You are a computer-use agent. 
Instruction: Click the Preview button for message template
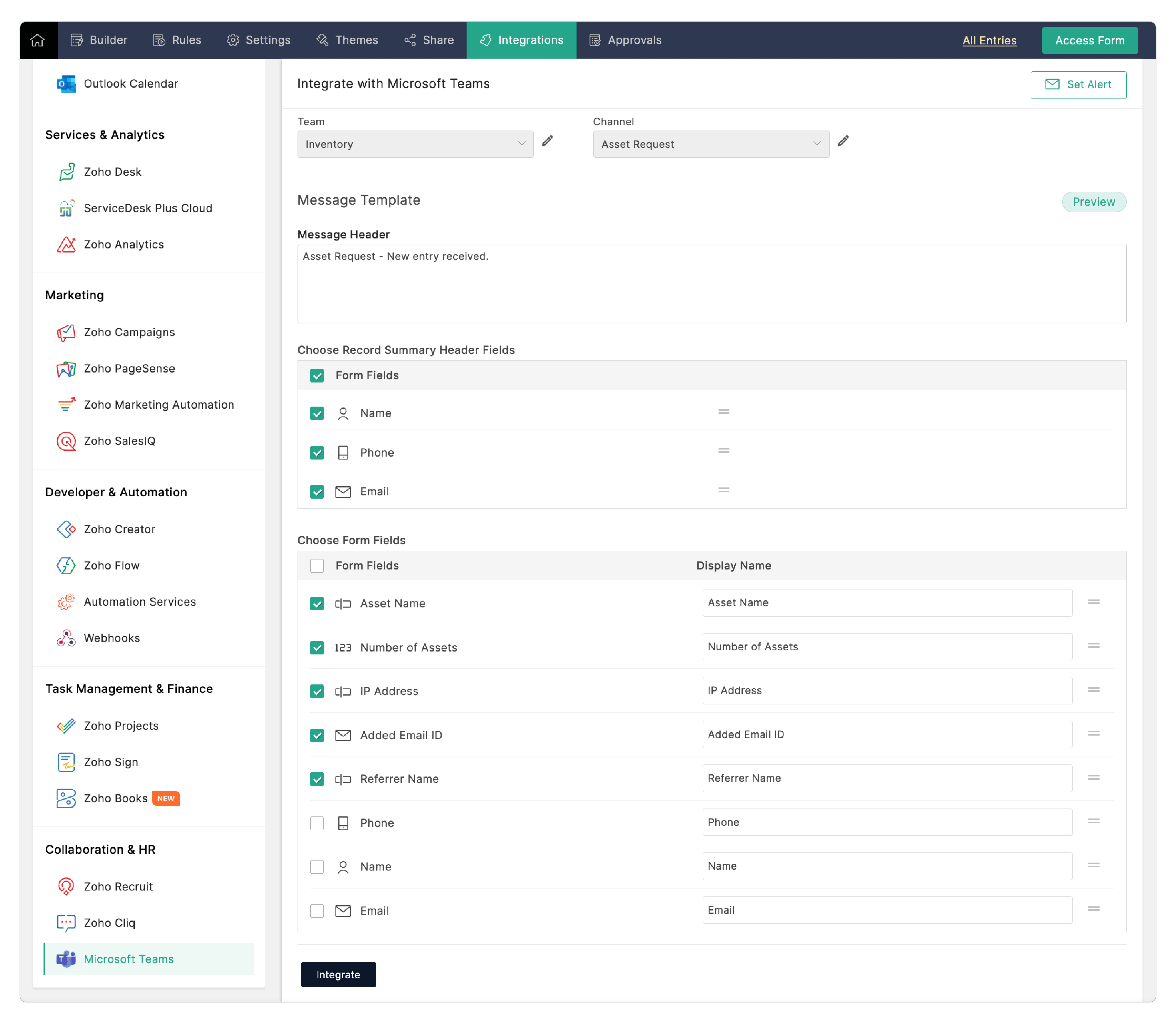1093,202
